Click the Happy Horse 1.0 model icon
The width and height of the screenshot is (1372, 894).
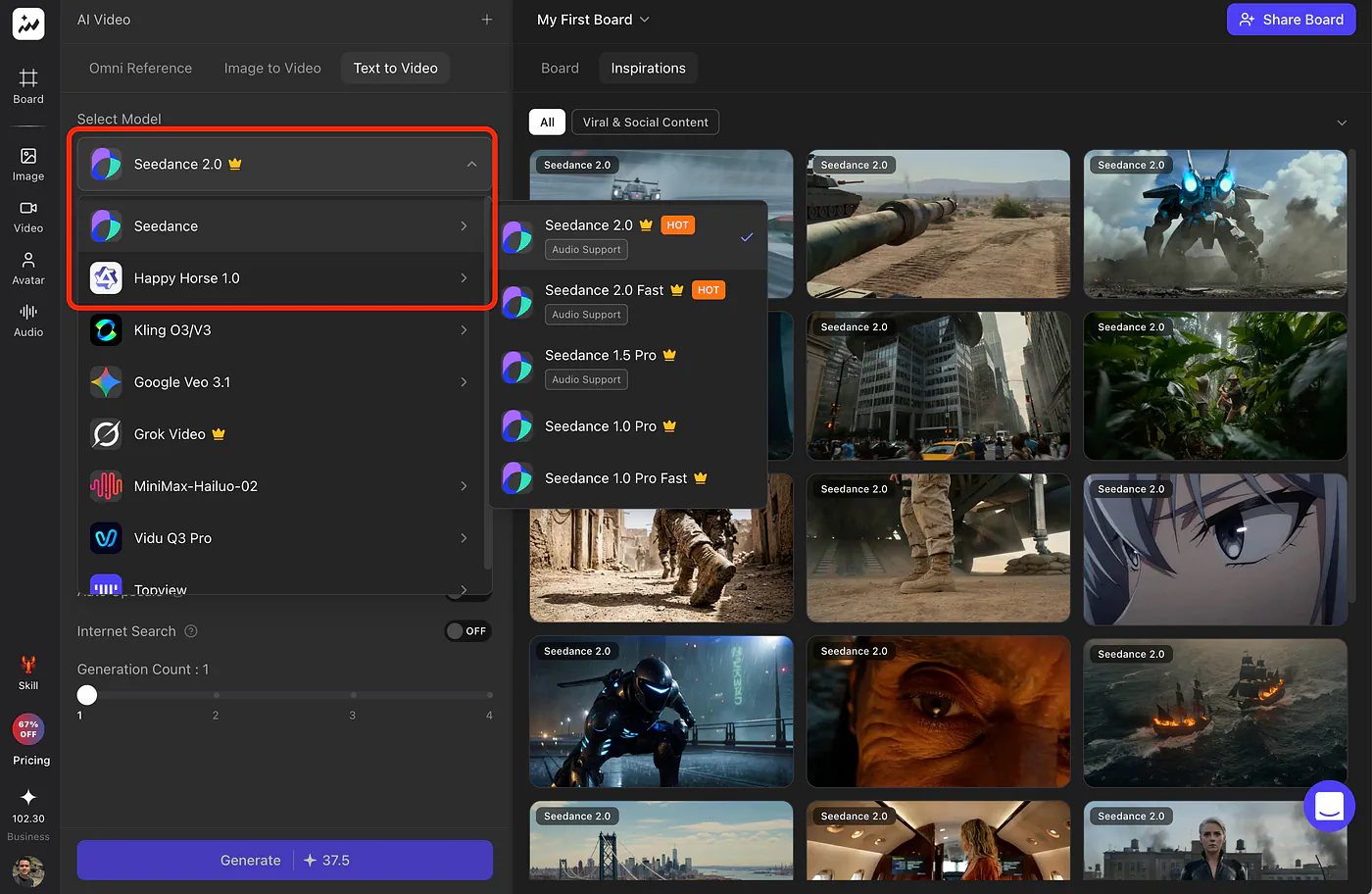[106, 278]
